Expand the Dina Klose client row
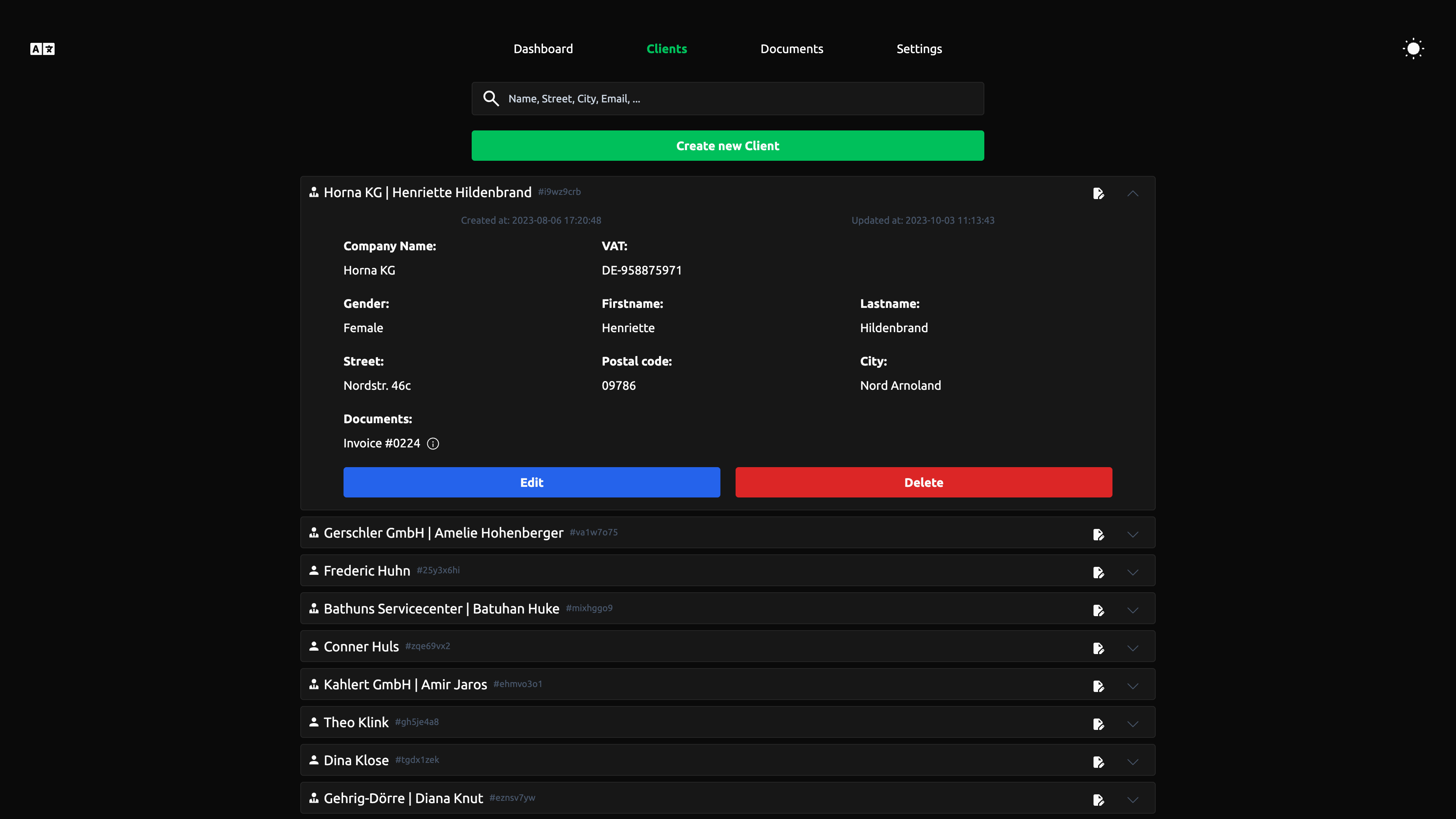This screenshot has height=819, width=1456. pyautogui.click(x=1133, y=762)
